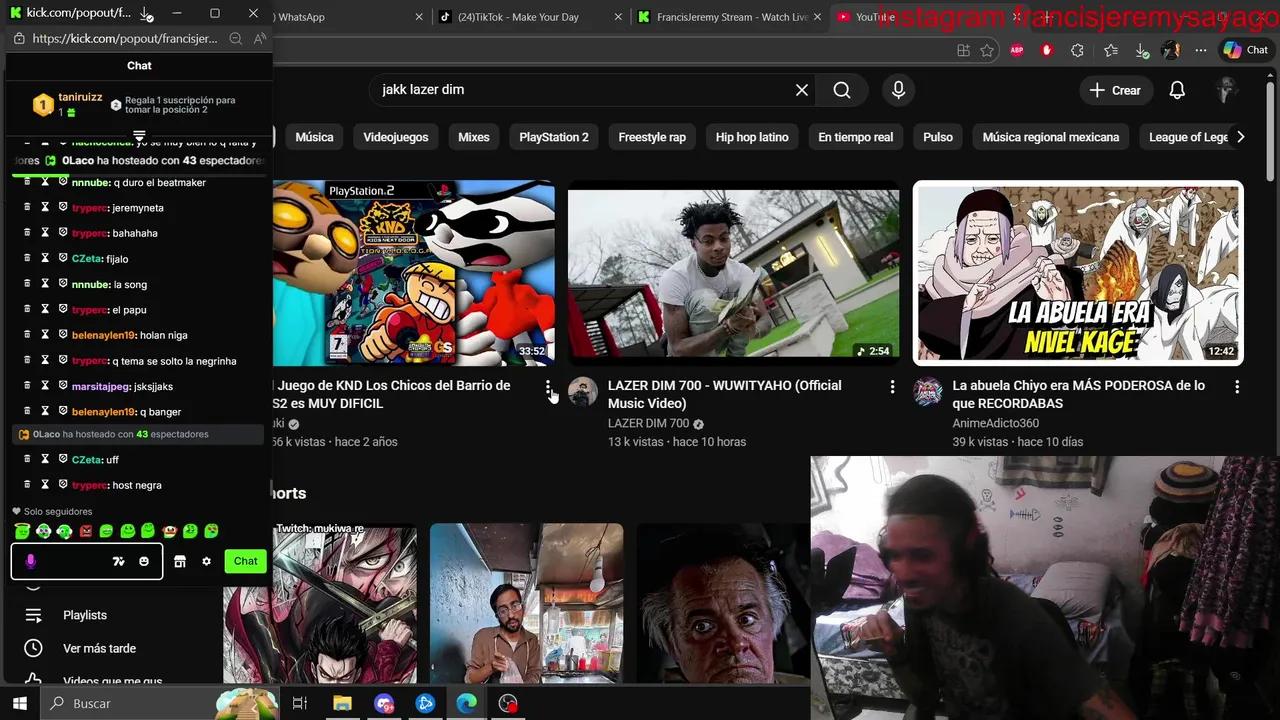Open the 7TV emotes menu in chat input

pyautogui.click(x=118, y=561)
